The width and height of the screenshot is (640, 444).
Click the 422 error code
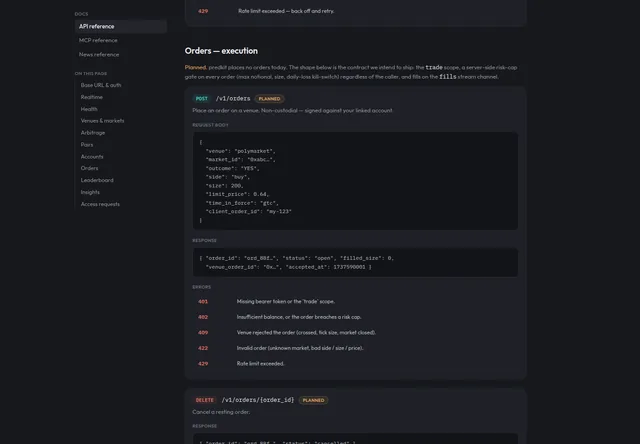coord(203,348)
